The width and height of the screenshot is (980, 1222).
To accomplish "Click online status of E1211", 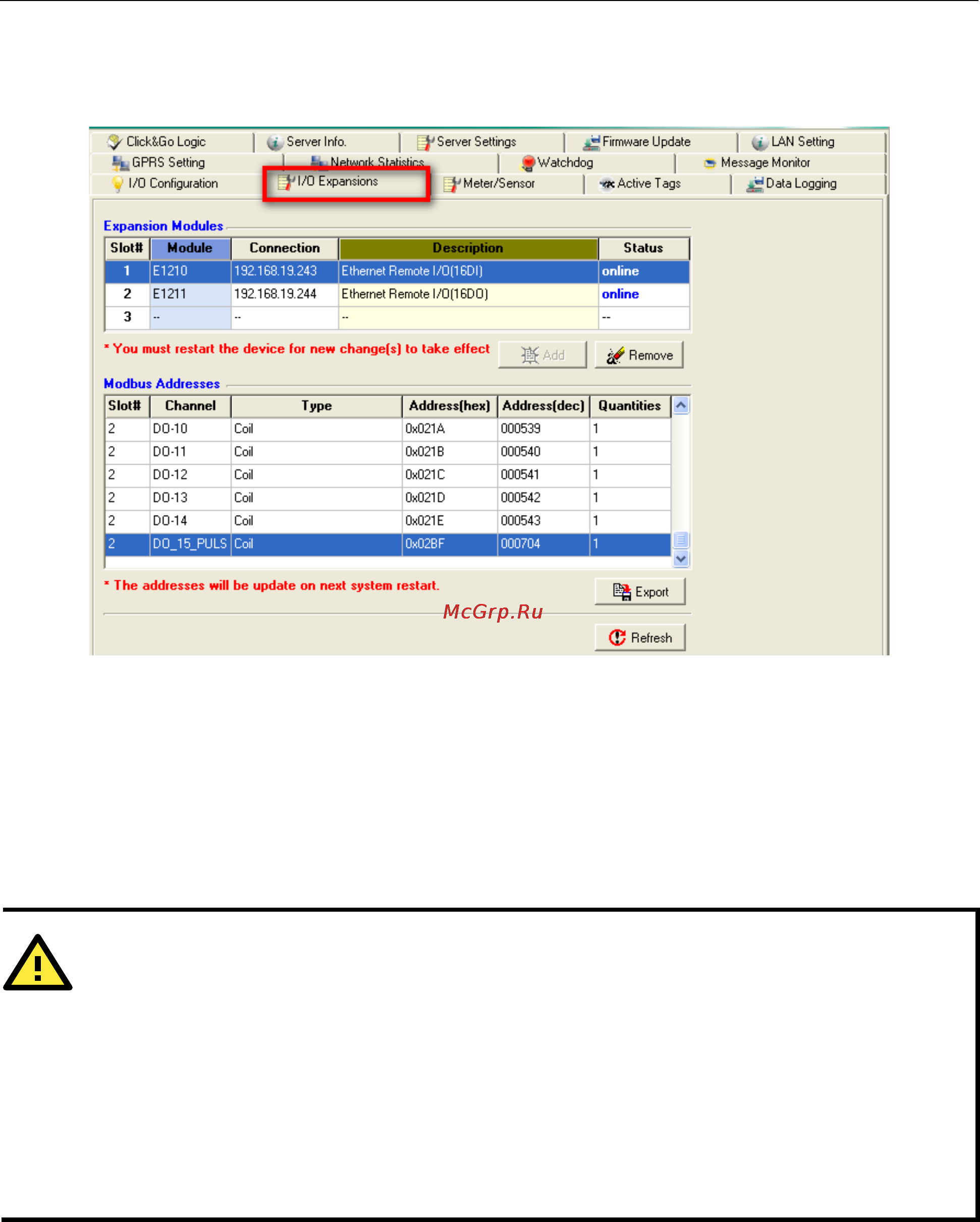I will coord(621,294).
